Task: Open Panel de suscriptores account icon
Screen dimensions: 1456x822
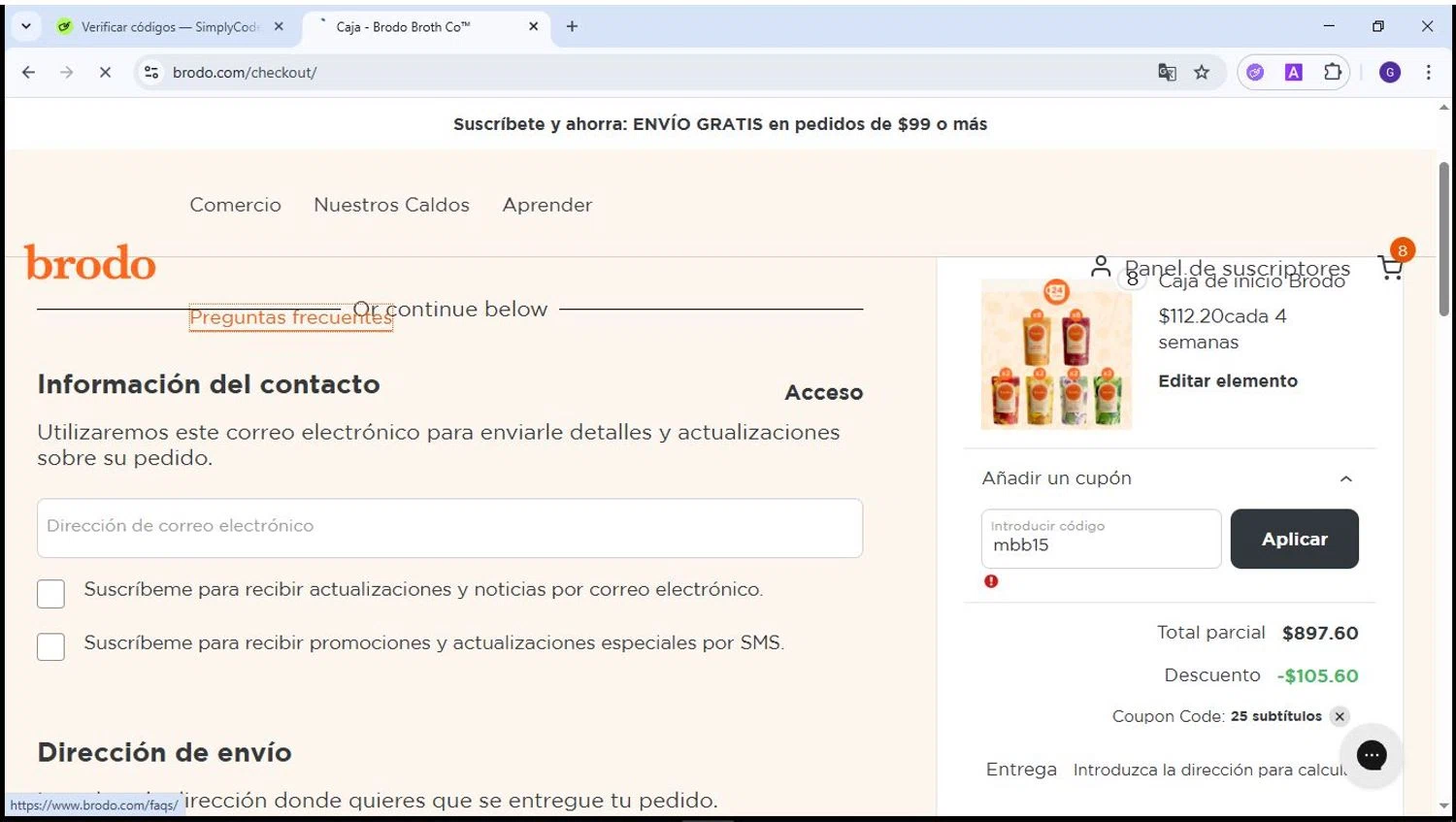Action: coord(1100,266)
